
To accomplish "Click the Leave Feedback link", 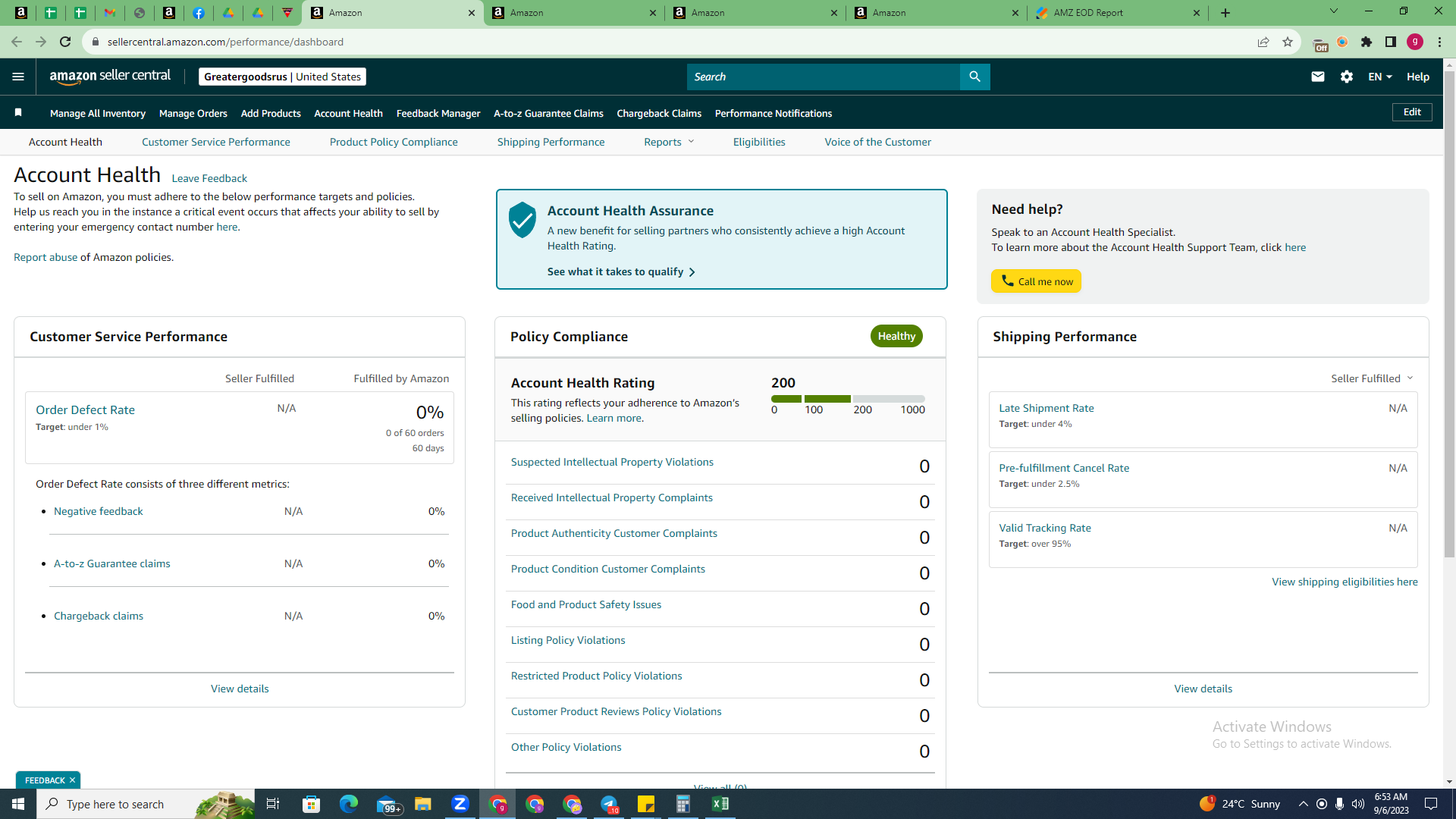I will 209,178.
